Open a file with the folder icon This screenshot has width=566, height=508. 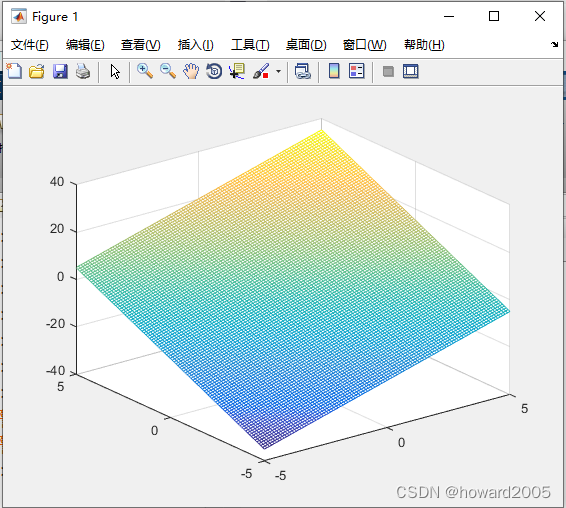(x=37, y=71)
